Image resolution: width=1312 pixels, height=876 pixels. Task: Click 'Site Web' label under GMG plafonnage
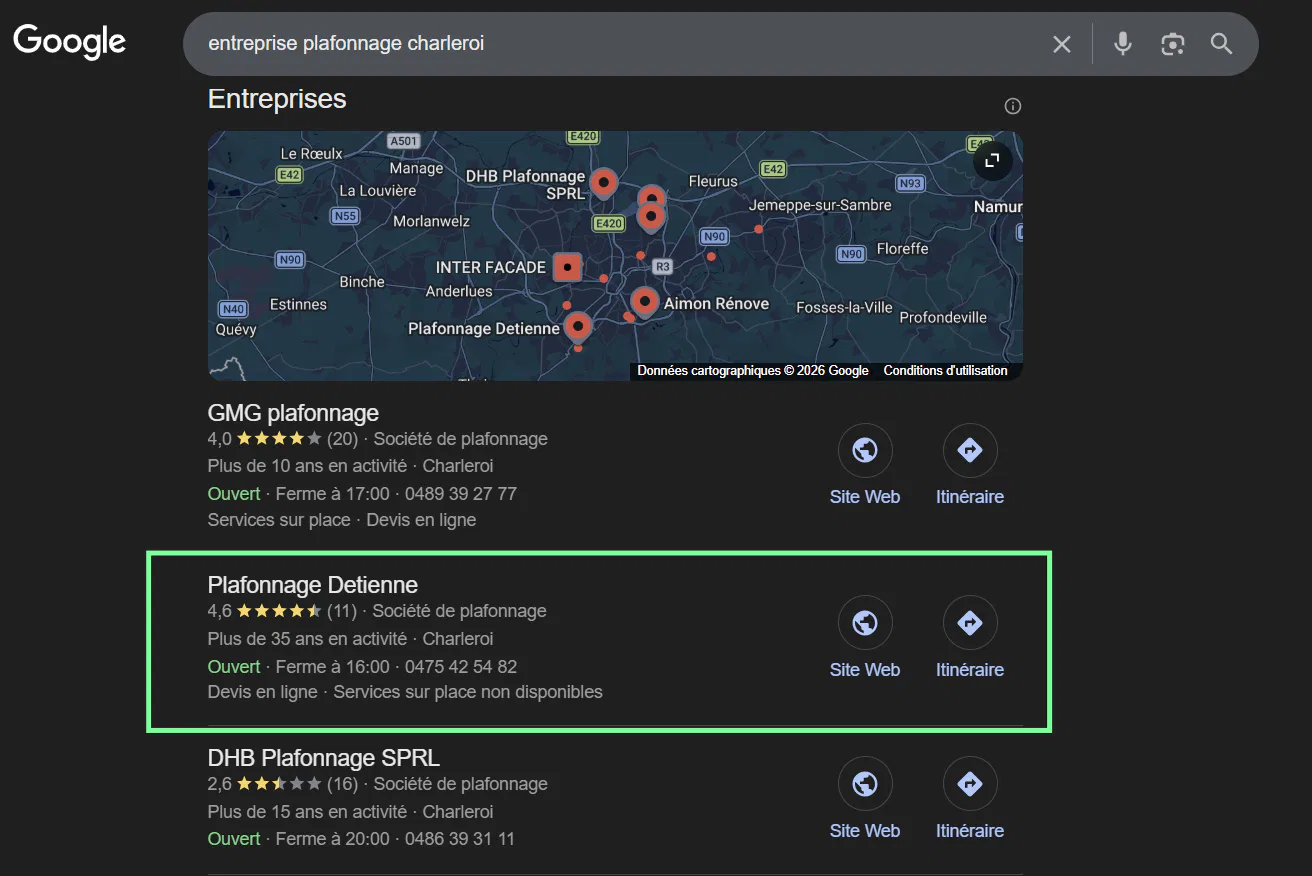865,497
